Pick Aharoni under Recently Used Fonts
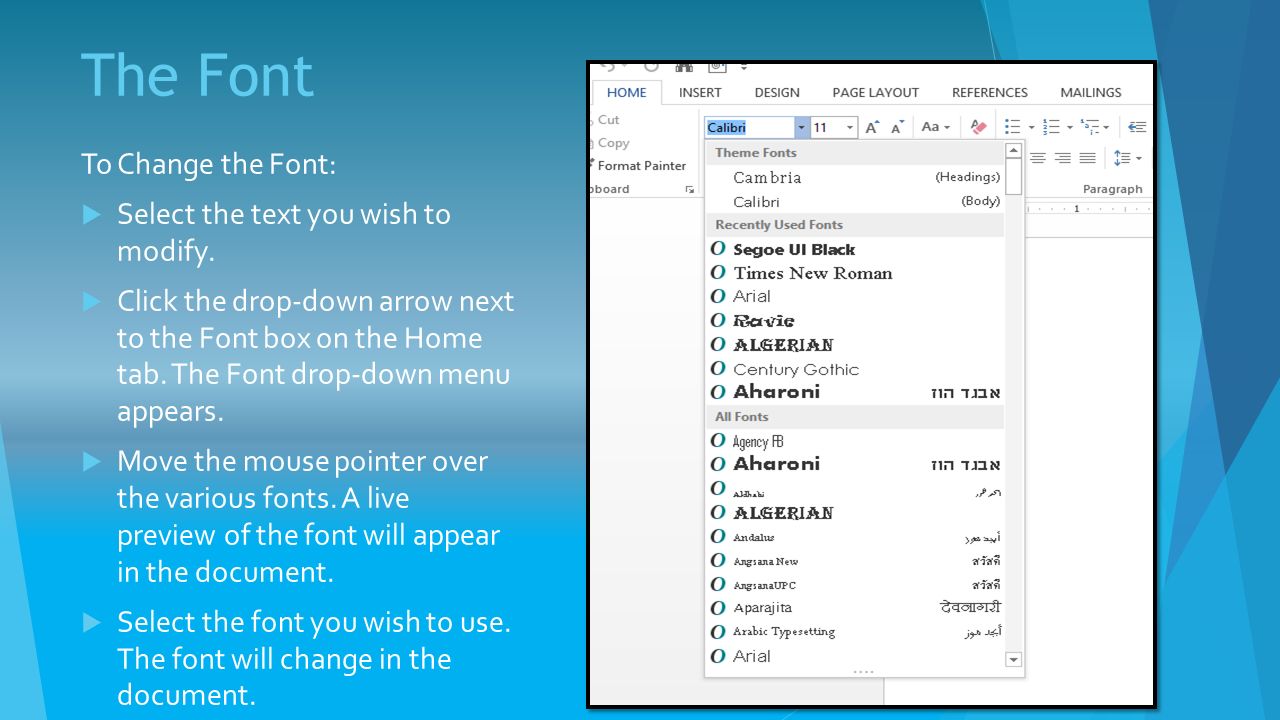Screen dimensions: 1280x720 854,392
